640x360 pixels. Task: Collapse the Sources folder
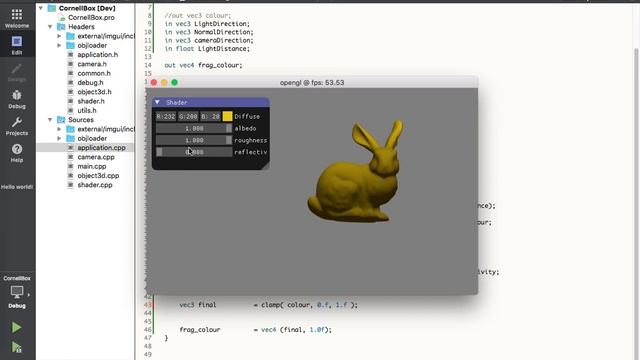coord(50,120)
